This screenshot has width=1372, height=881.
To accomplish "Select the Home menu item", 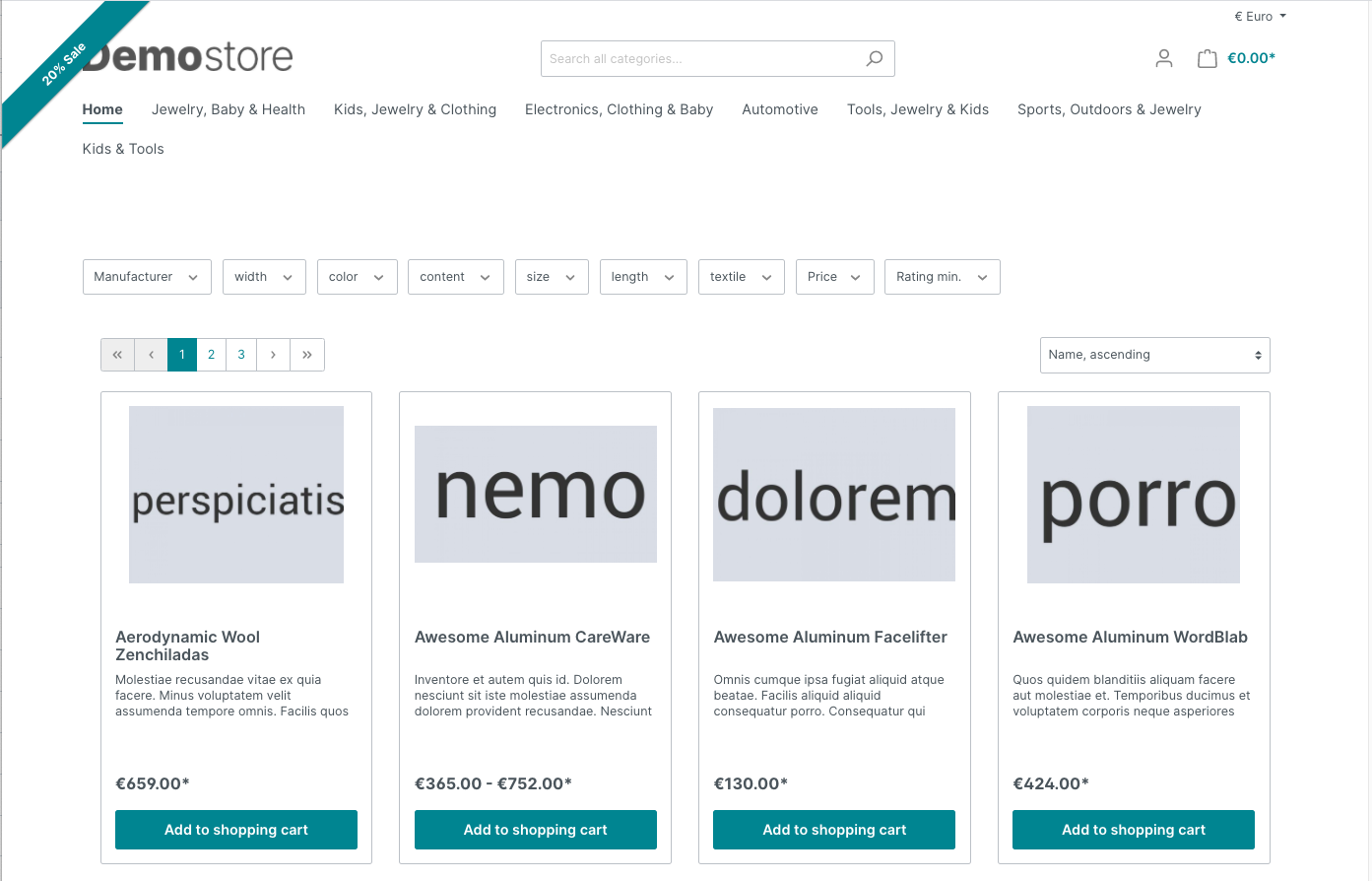I will coord(102,109).
